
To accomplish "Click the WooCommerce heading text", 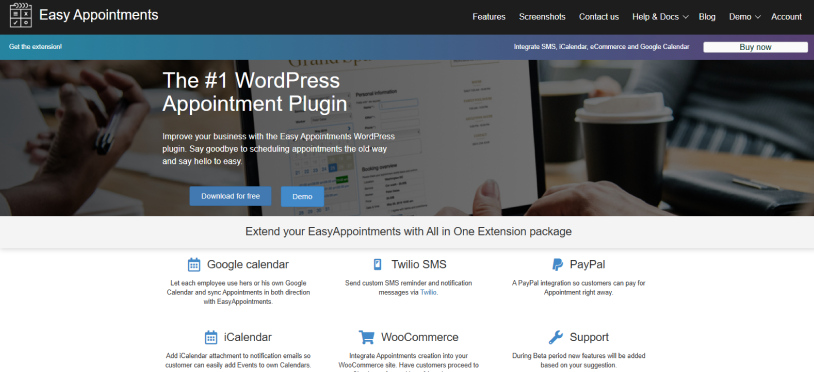I will [419, 337].
